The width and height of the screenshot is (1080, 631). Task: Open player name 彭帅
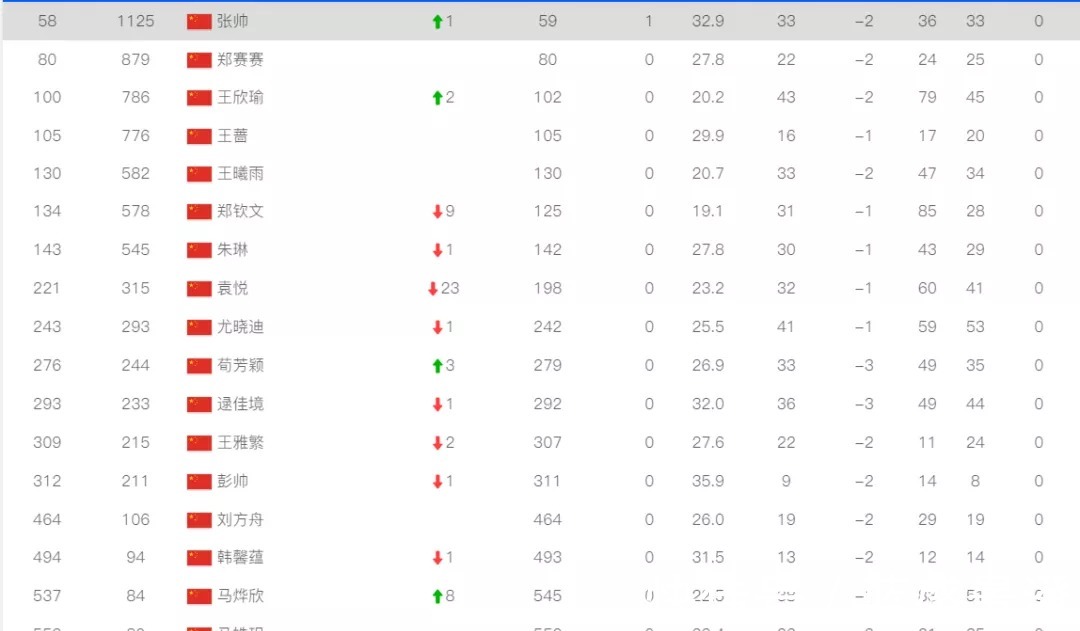point(233,482)
